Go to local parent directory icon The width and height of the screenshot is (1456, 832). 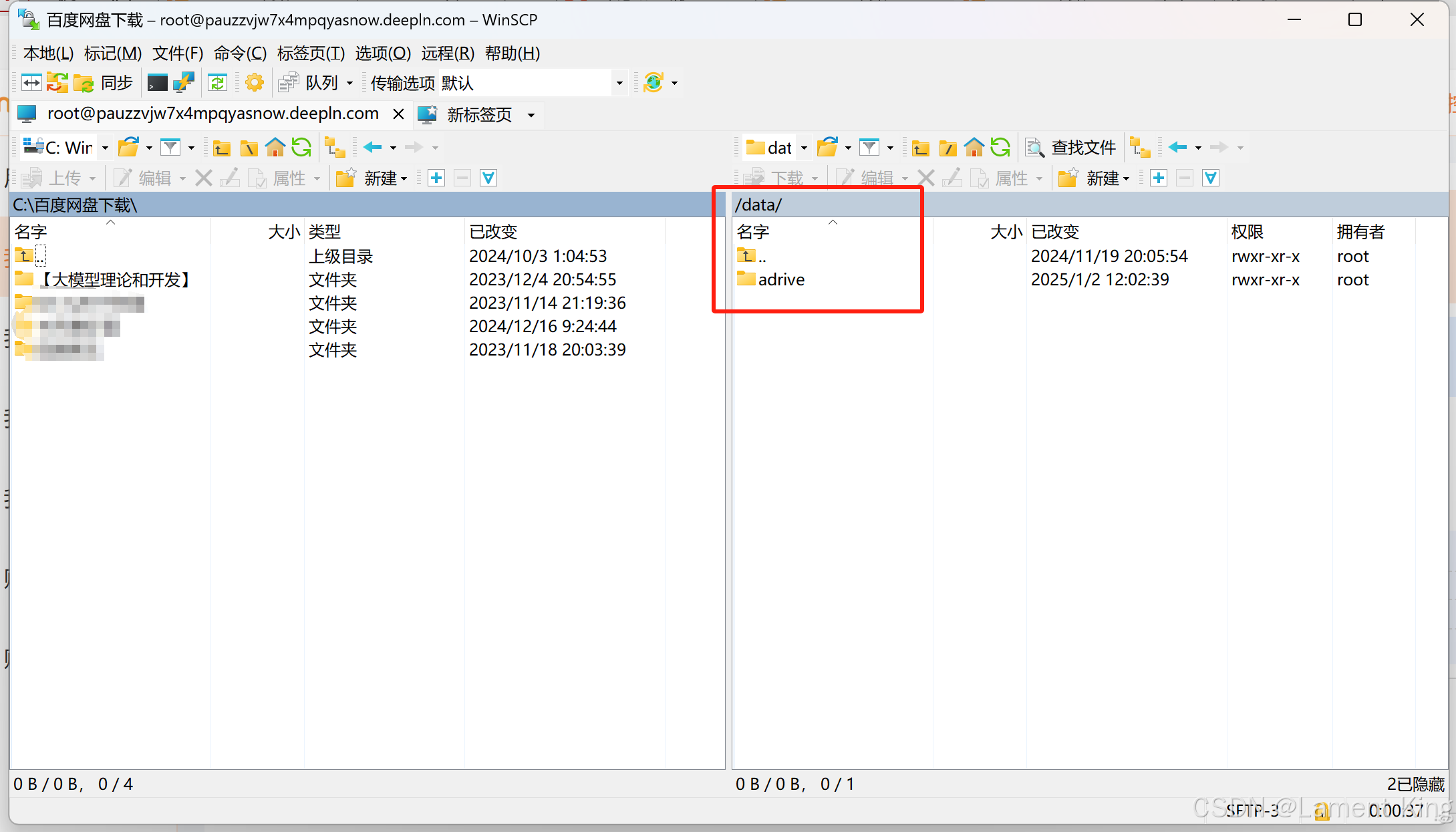tap(222, 148)
